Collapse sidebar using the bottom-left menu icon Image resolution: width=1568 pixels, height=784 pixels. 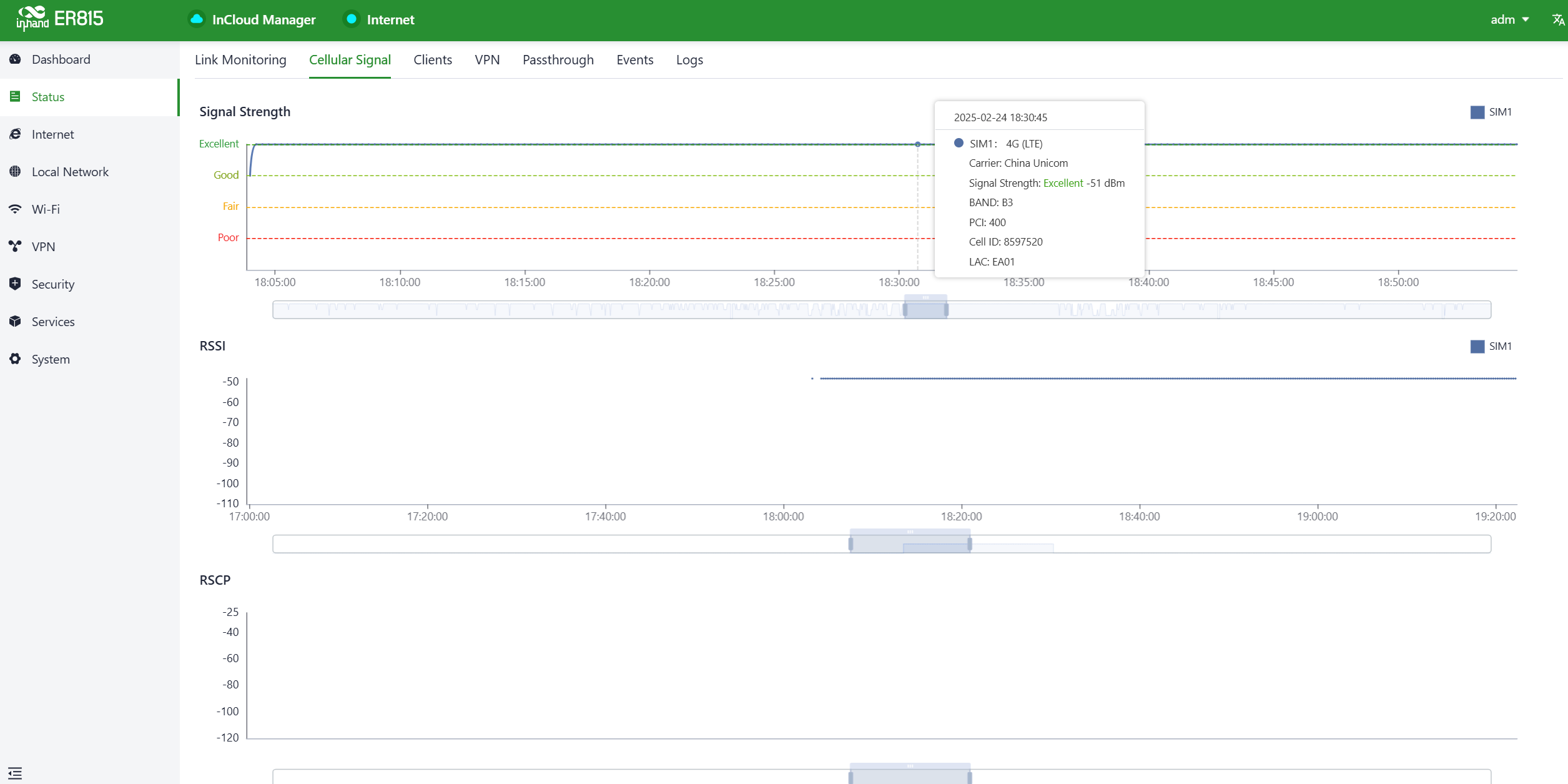click(x=15, y=773)
